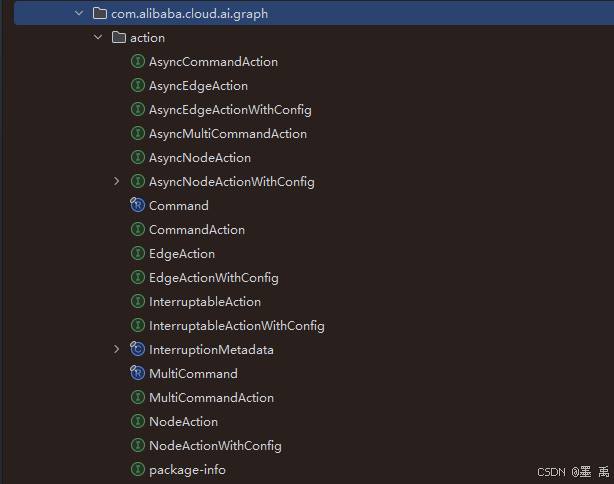Viewport: 614px width, 484px height.
Task: Click the AsyncMultiCommandAction interface icon
Action: (138, 134)
